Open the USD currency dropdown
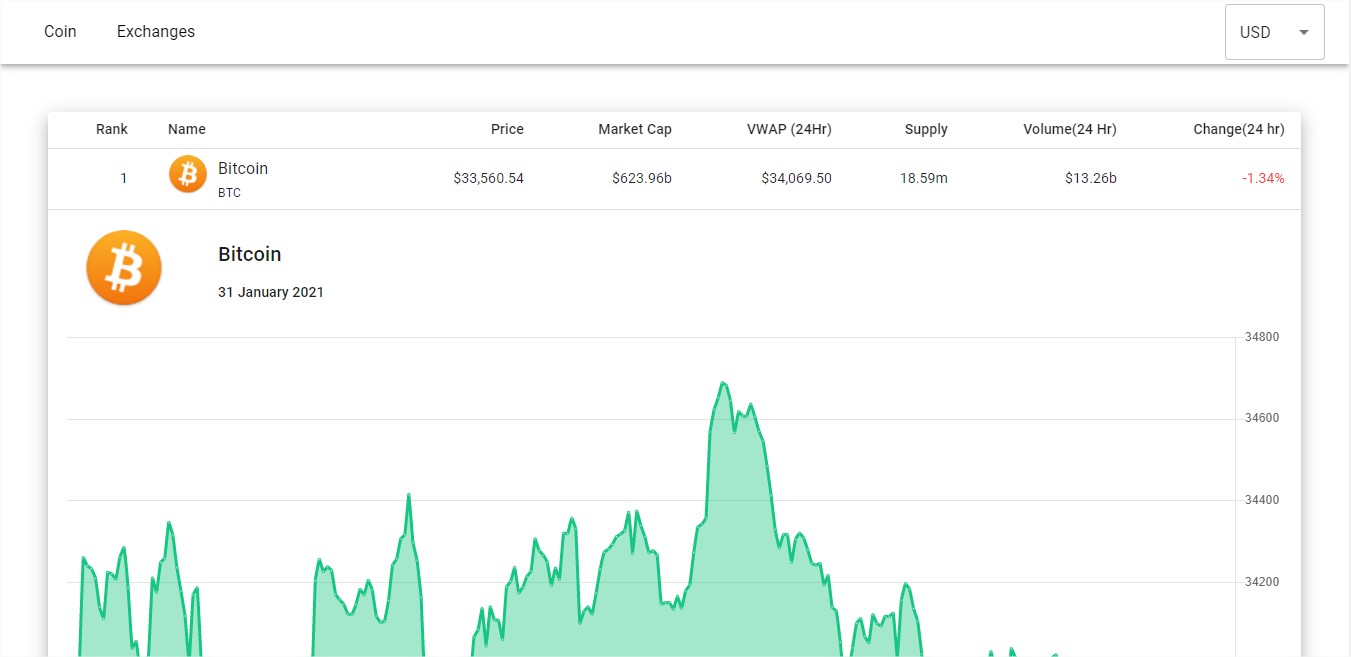The width and height of the screenshot is (1351, 657). point(1274,32)
